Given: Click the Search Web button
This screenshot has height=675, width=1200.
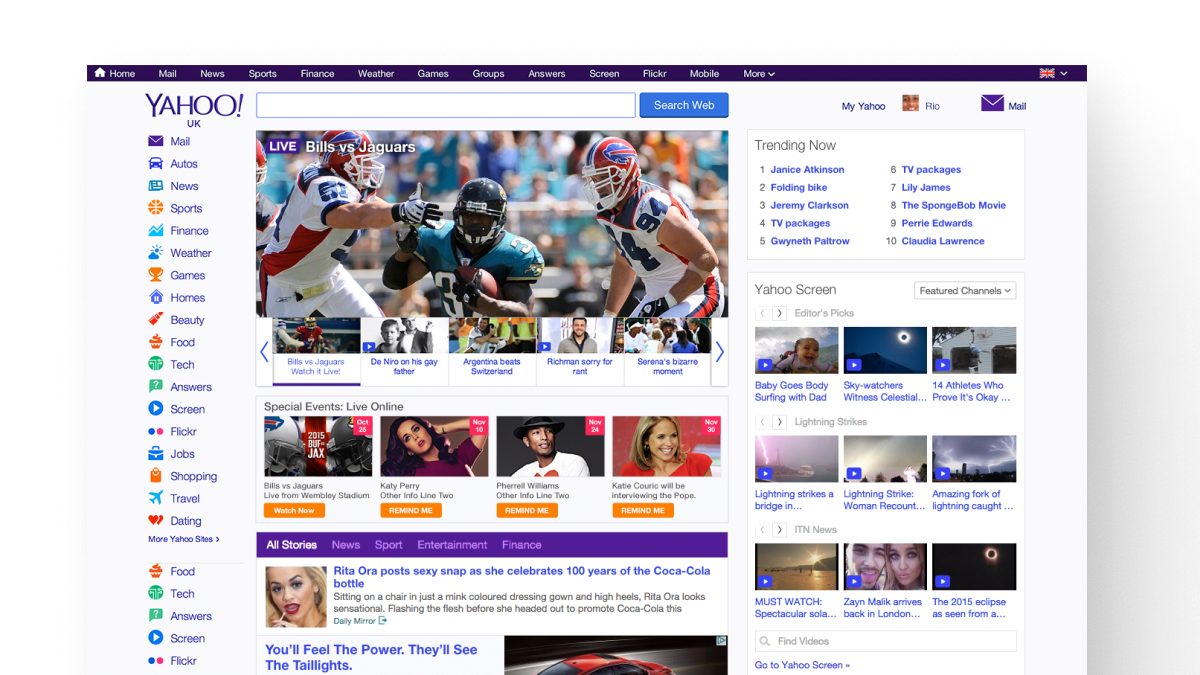Looking at the screenshot, I should pyautogui.click(x=684, y=105).
